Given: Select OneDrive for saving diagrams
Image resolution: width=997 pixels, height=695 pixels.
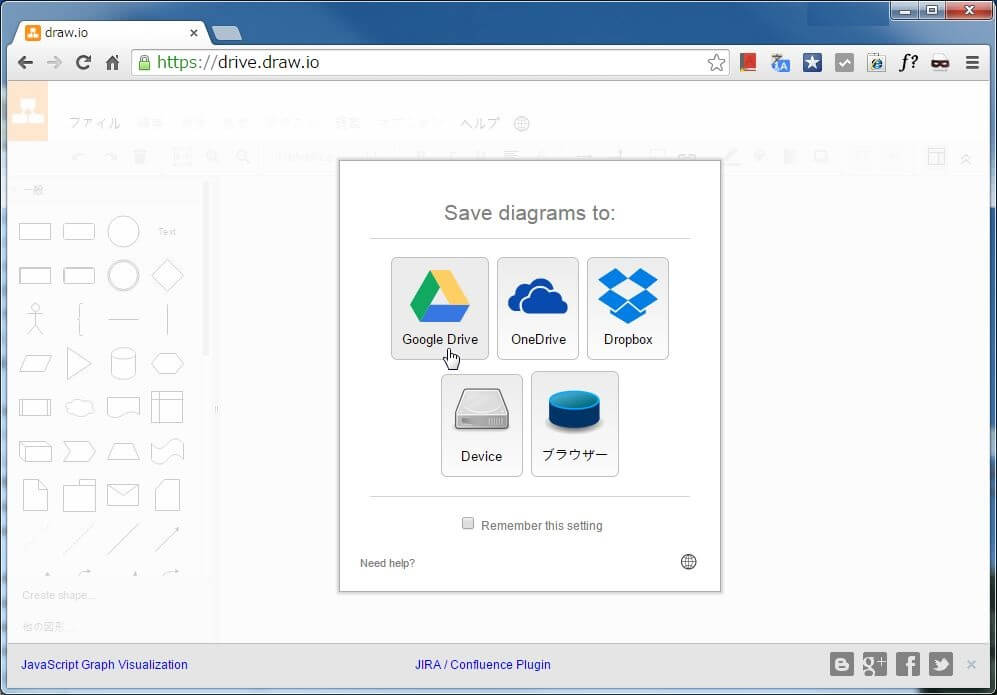Looking at the screenshot, I should pyautogui.click(x=538, y=307).
